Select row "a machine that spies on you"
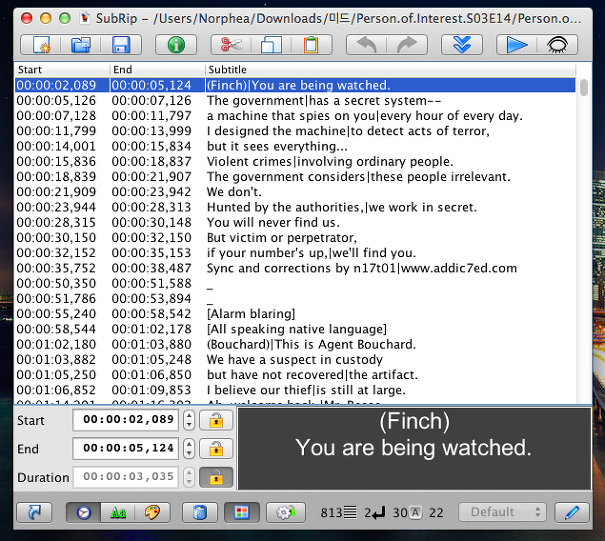Viewport: 605px width, 541px height. [x=295, y=116]
